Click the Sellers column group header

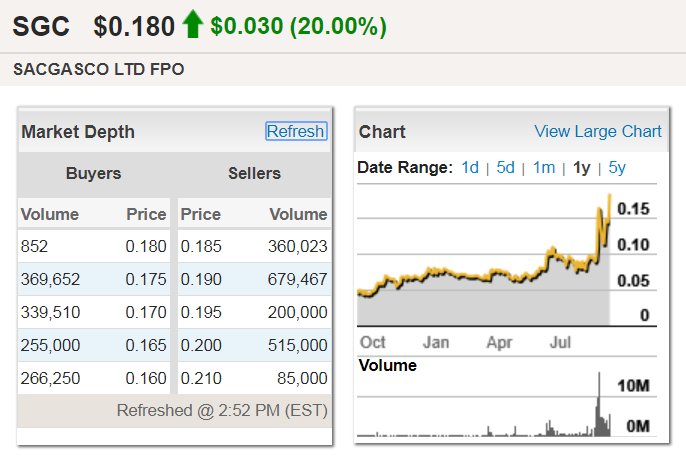pyautogui.click(x=254, y=173)
